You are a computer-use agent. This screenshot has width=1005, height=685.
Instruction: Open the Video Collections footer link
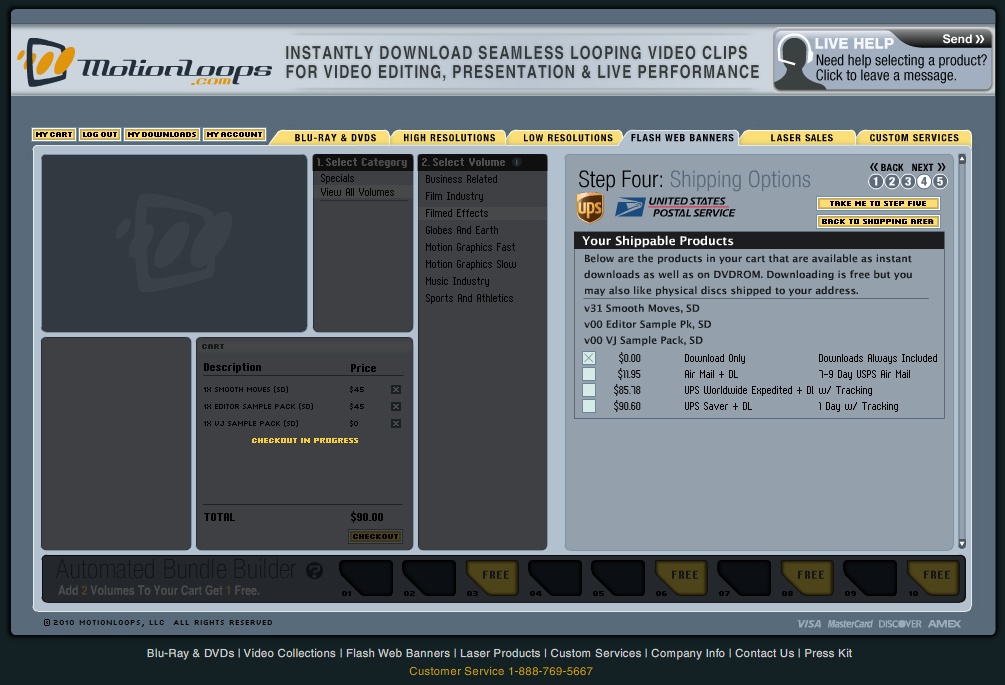pyautogui.click(x=290, y=653)
